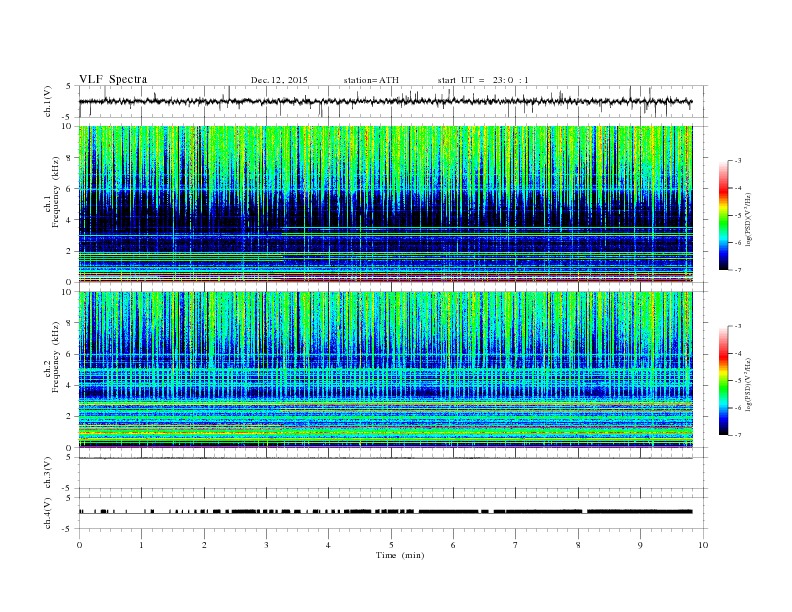Click the "station=ATH" header label

(x=371, y=80)
